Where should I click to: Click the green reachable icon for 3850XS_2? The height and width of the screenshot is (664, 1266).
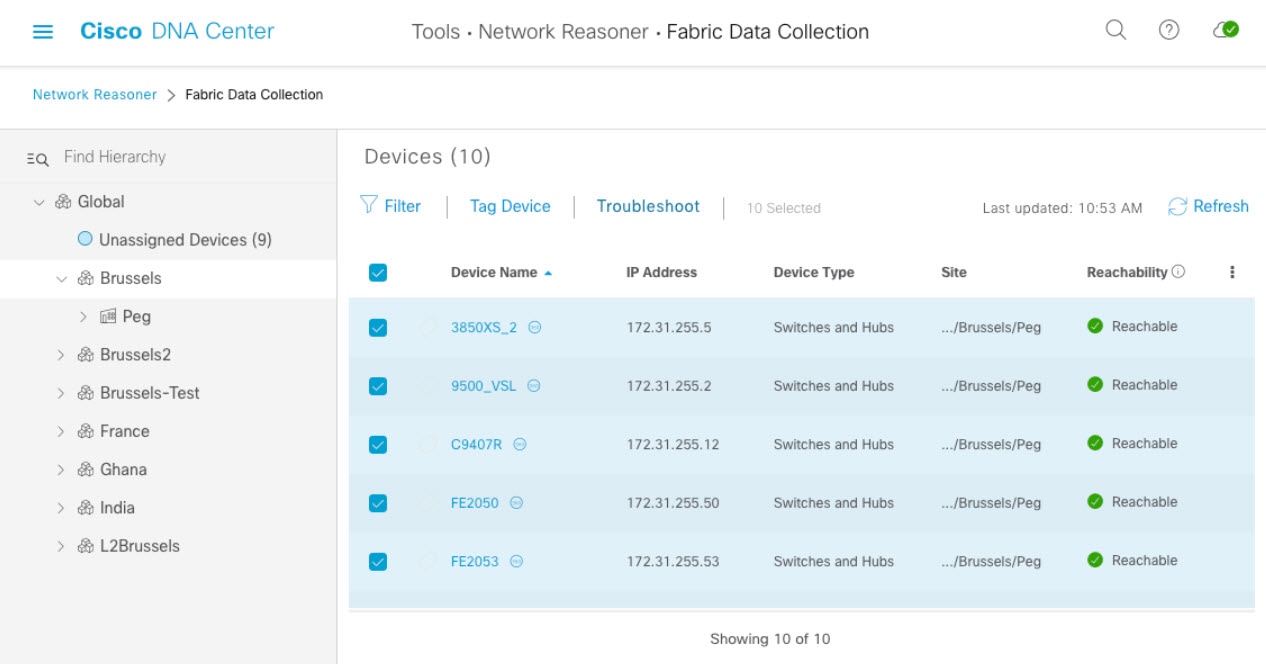(x=1095, y=326)
